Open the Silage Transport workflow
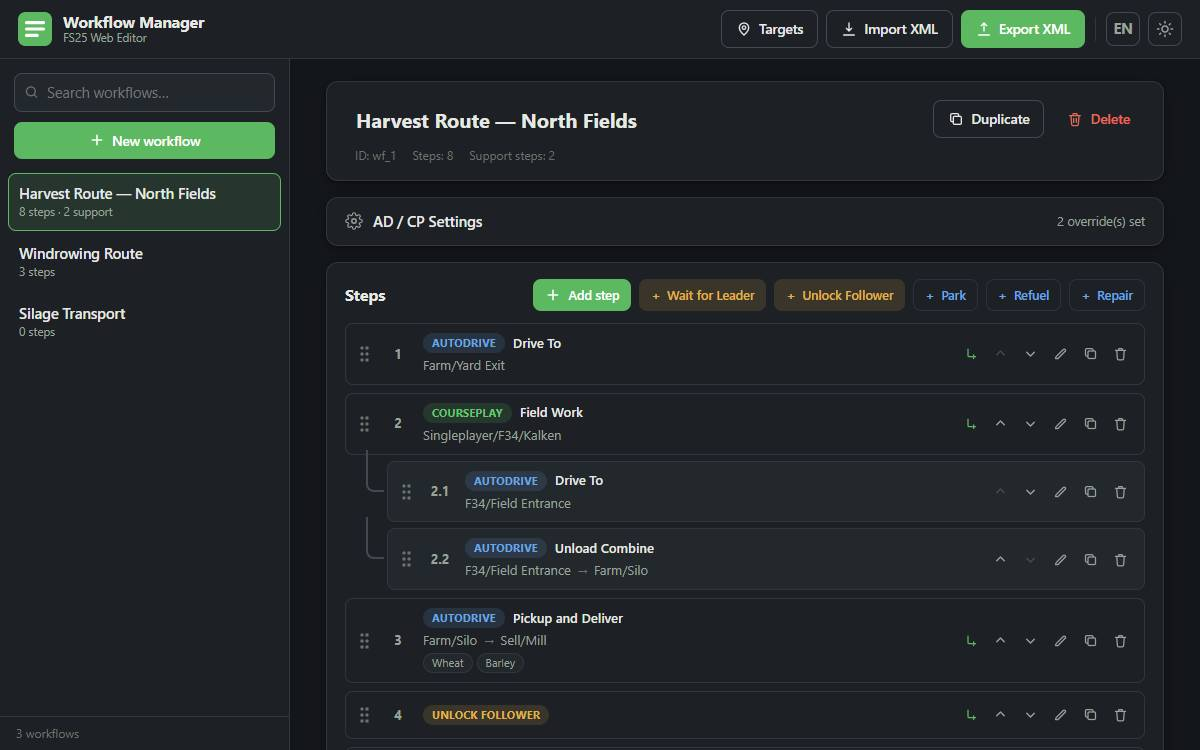The width and height of the screenshot is (1200, 750). tap(144, 322)
